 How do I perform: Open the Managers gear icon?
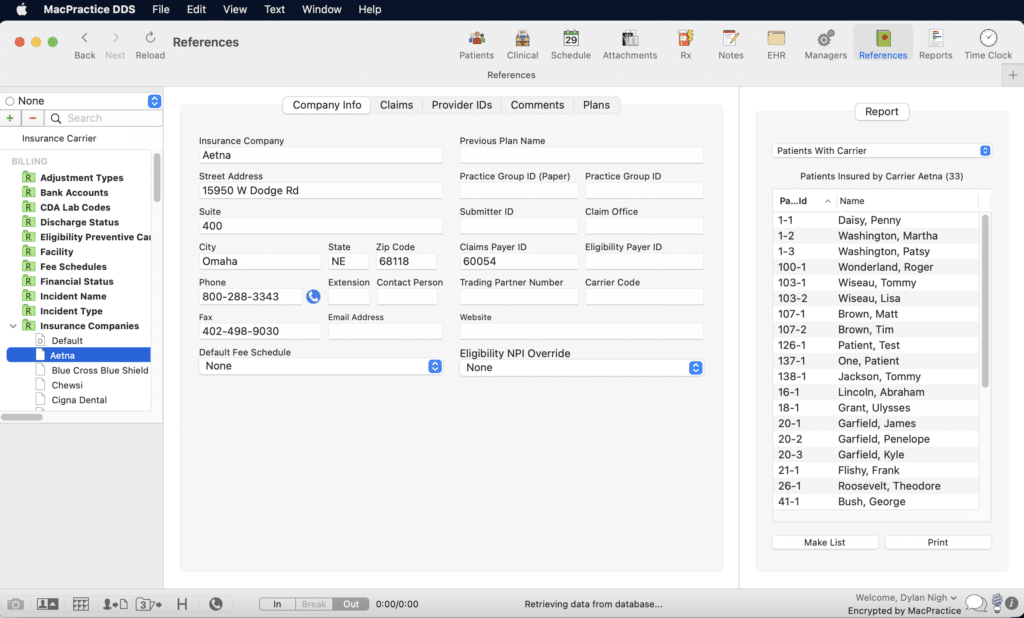pyautogui.click(x=825, y=44)
